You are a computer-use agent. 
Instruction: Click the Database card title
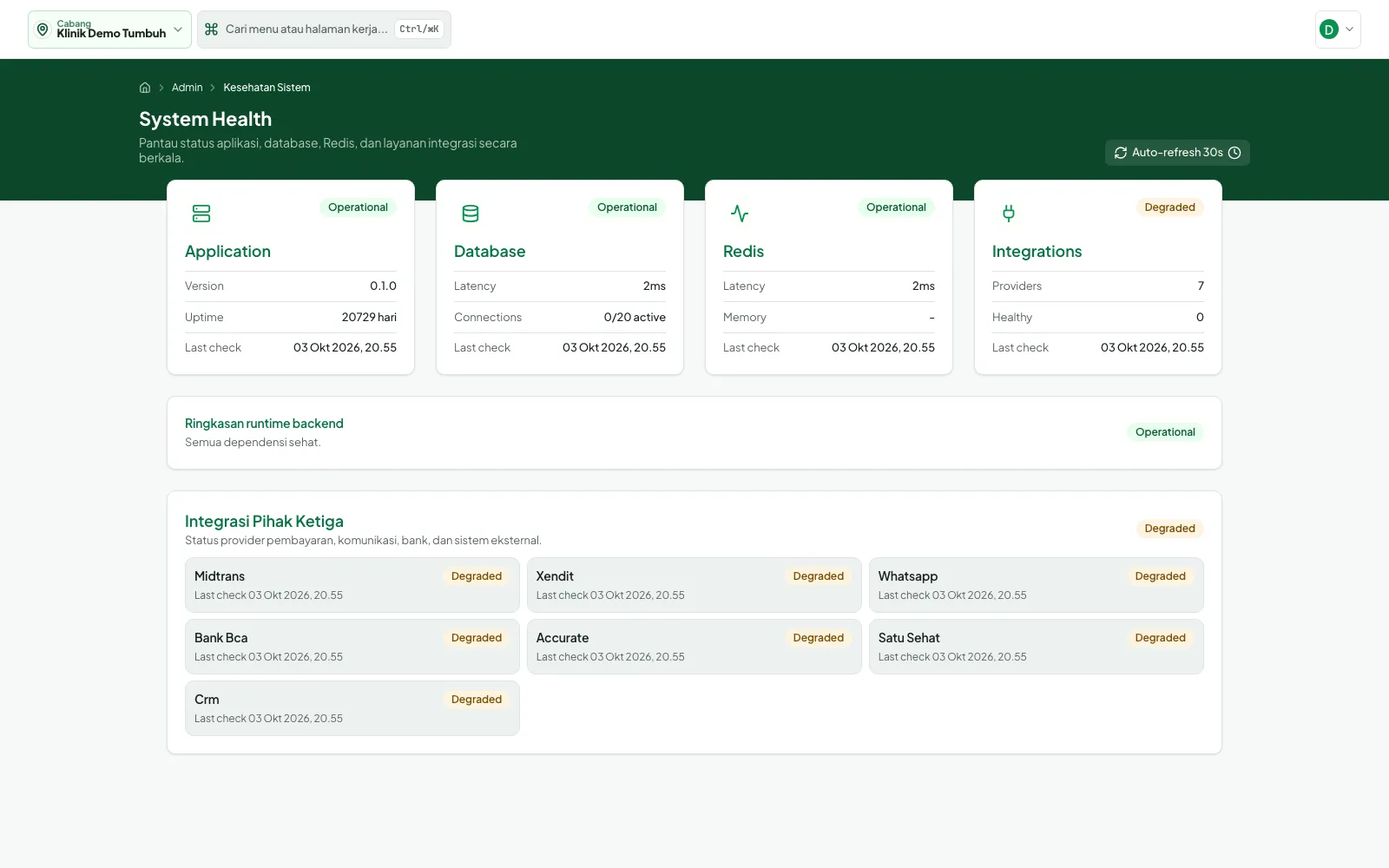click(490, 252)
